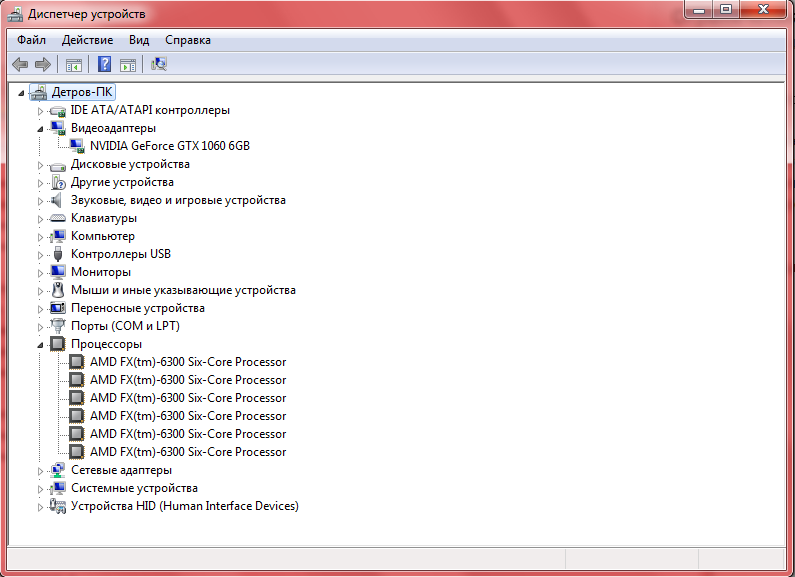
Task: Click the Устройства HID icon
Action: tap(58, 506)
